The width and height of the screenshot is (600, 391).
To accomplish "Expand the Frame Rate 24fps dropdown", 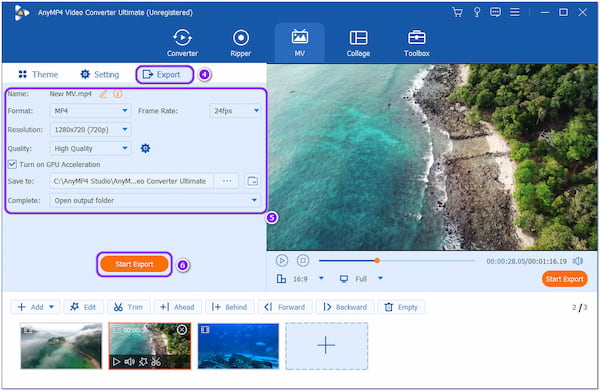I will click(235, 111).
